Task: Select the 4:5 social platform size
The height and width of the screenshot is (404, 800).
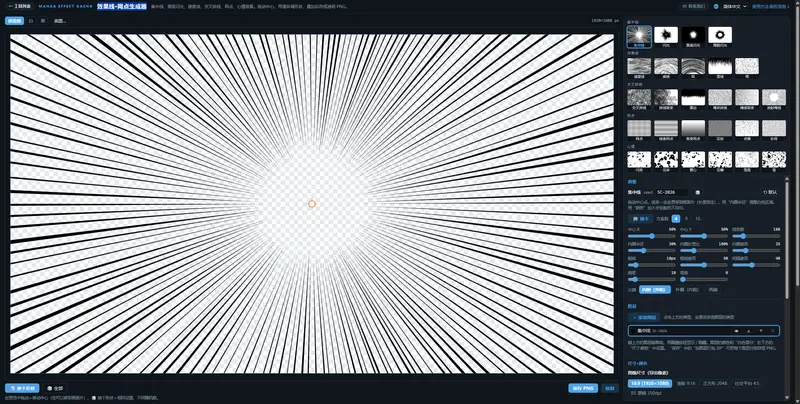Action: 746,383
